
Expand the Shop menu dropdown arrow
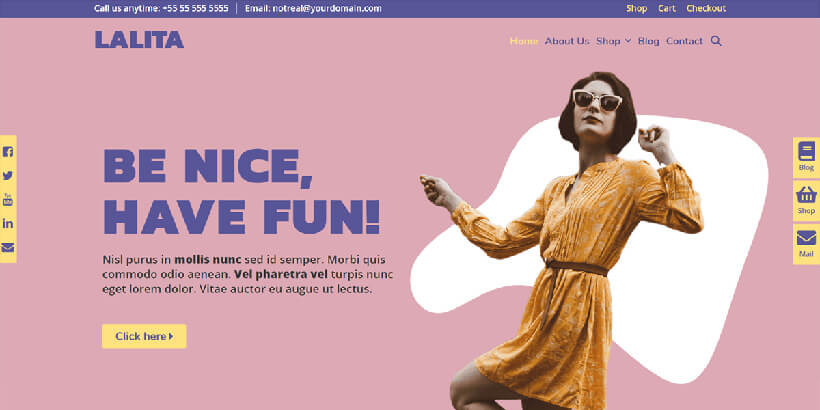click(628, 41)
